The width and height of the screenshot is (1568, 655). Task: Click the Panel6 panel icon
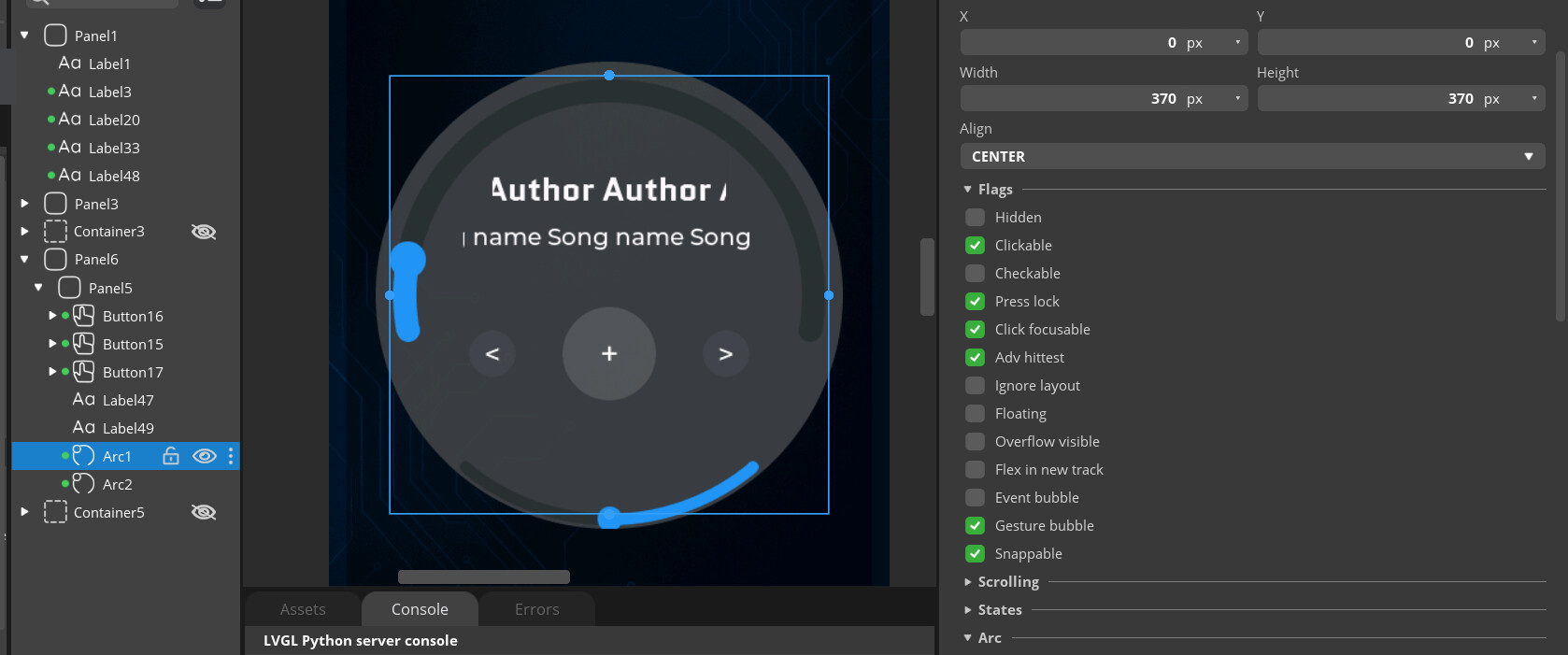[56, 259]
